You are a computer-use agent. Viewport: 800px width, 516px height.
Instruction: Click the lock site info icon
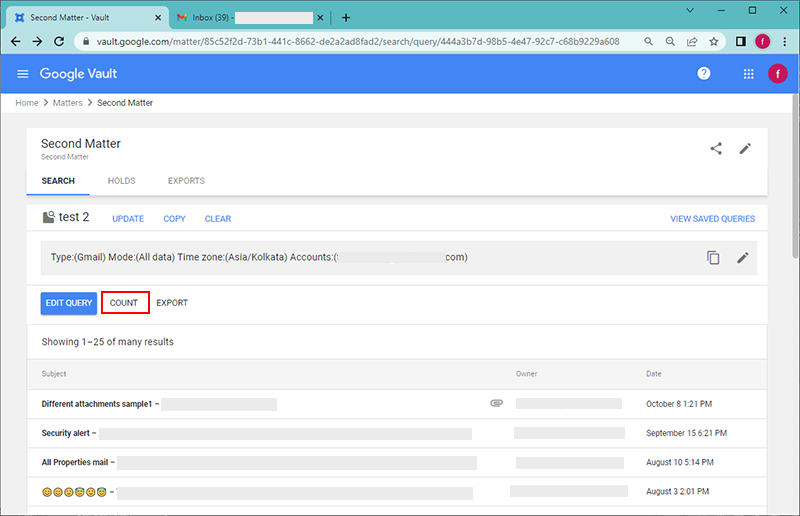[86, 41]
